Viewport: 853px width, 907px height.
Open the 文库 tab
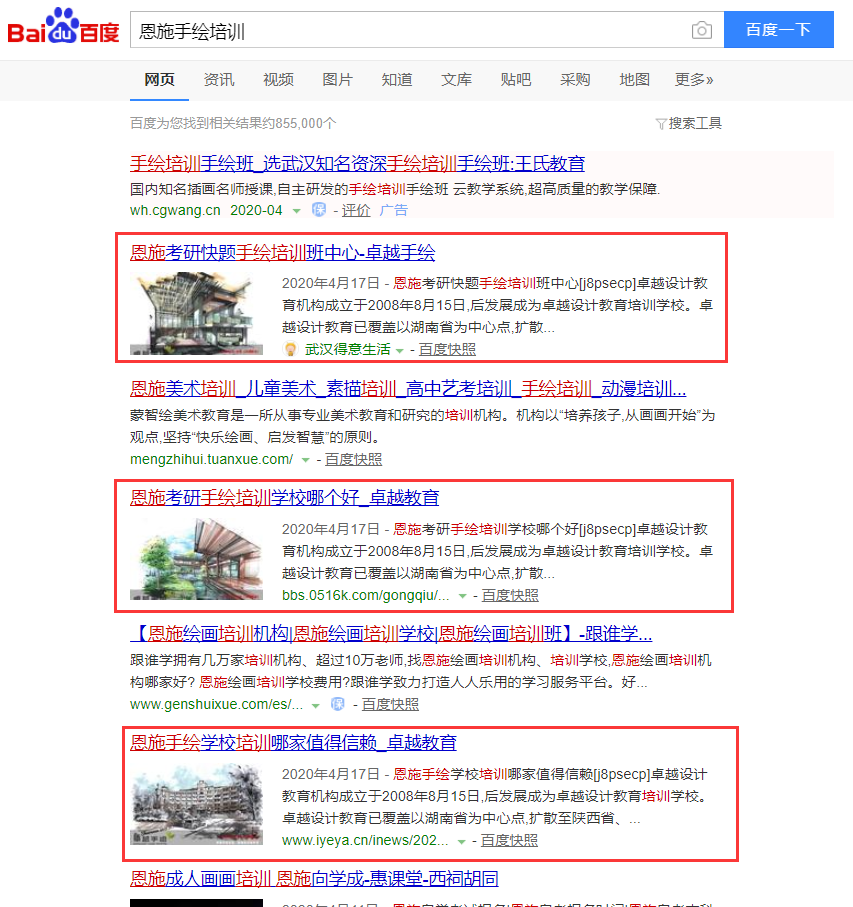(x=456, y=80)
